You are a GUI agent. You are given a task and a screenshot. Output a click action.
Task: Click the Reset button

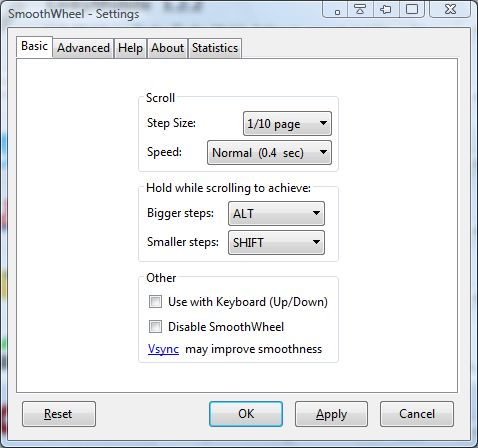pos(59,414)
